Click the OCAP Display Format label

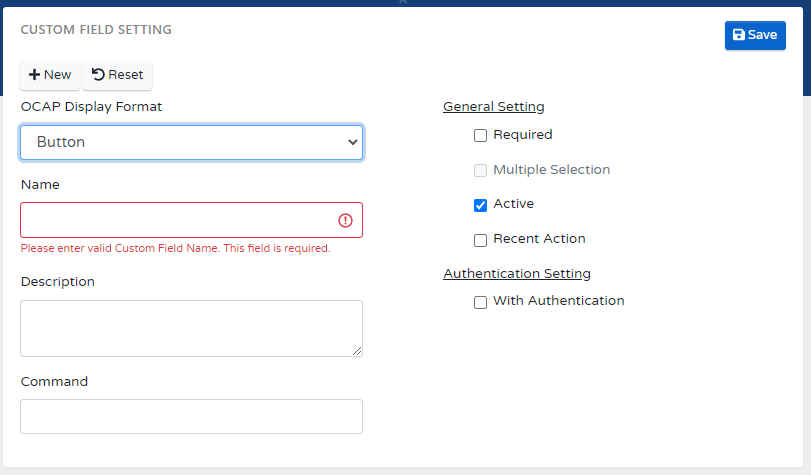[x=91, y=106]
